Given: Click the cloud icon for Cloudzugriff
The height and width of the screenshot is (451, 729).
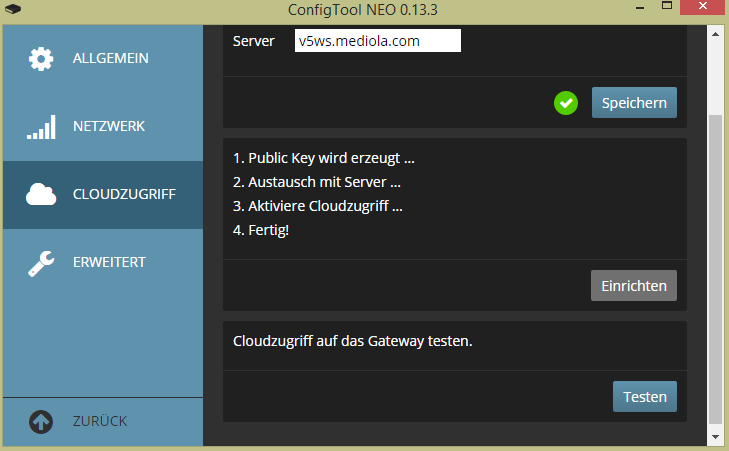Looking at the screenshot, I should click(41, 195).
